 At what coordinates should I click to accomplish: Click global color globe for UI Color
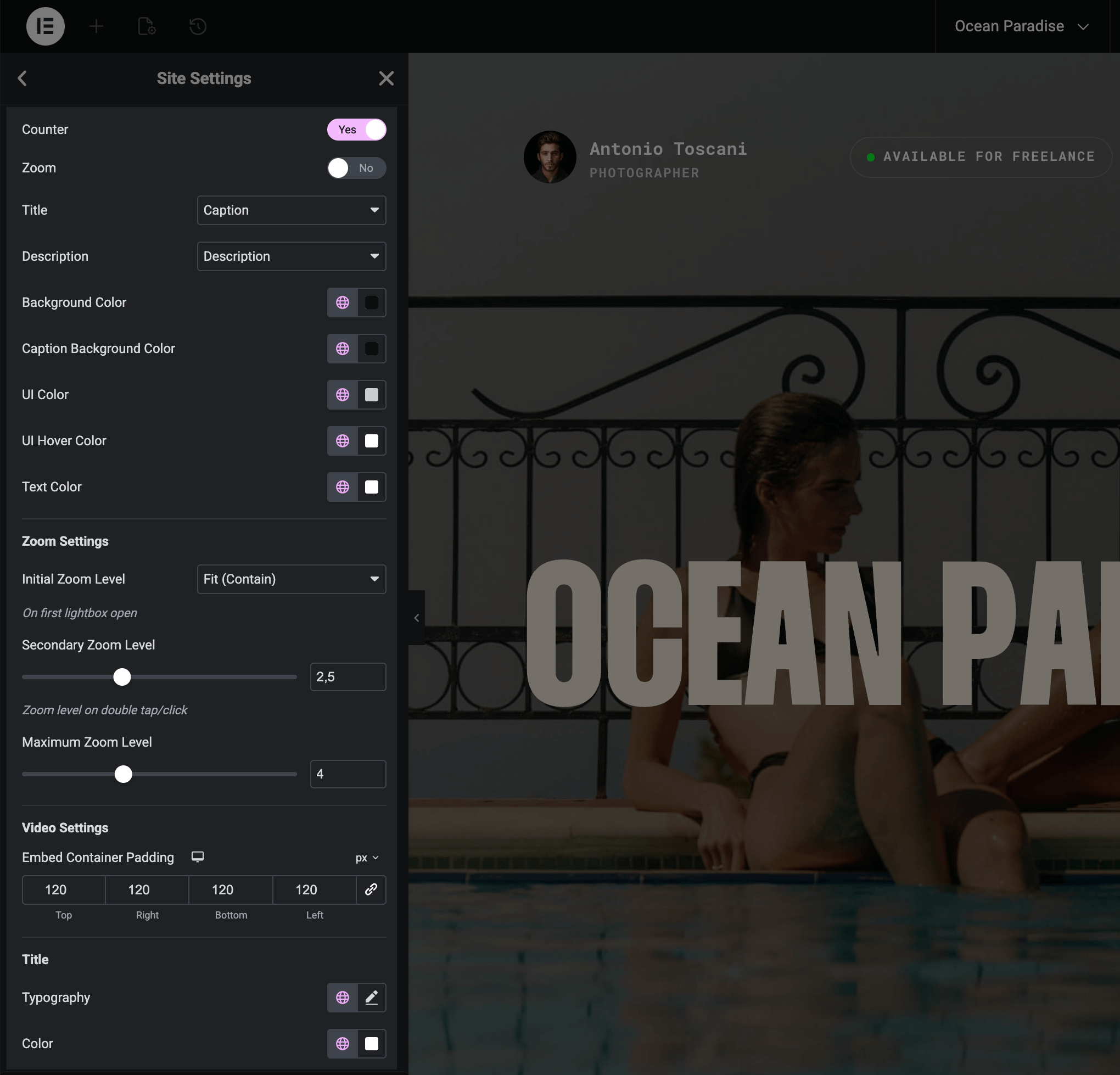pos(342,394)
